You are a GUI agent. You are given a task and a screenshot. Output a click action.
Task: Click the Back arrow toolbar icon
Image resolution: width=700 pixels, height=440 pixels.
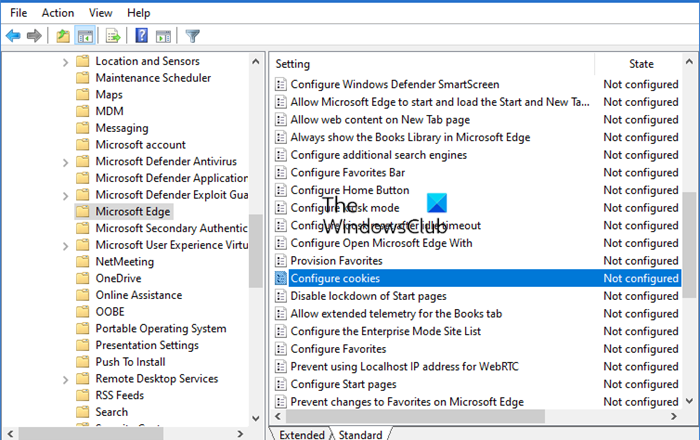(13, 36)
